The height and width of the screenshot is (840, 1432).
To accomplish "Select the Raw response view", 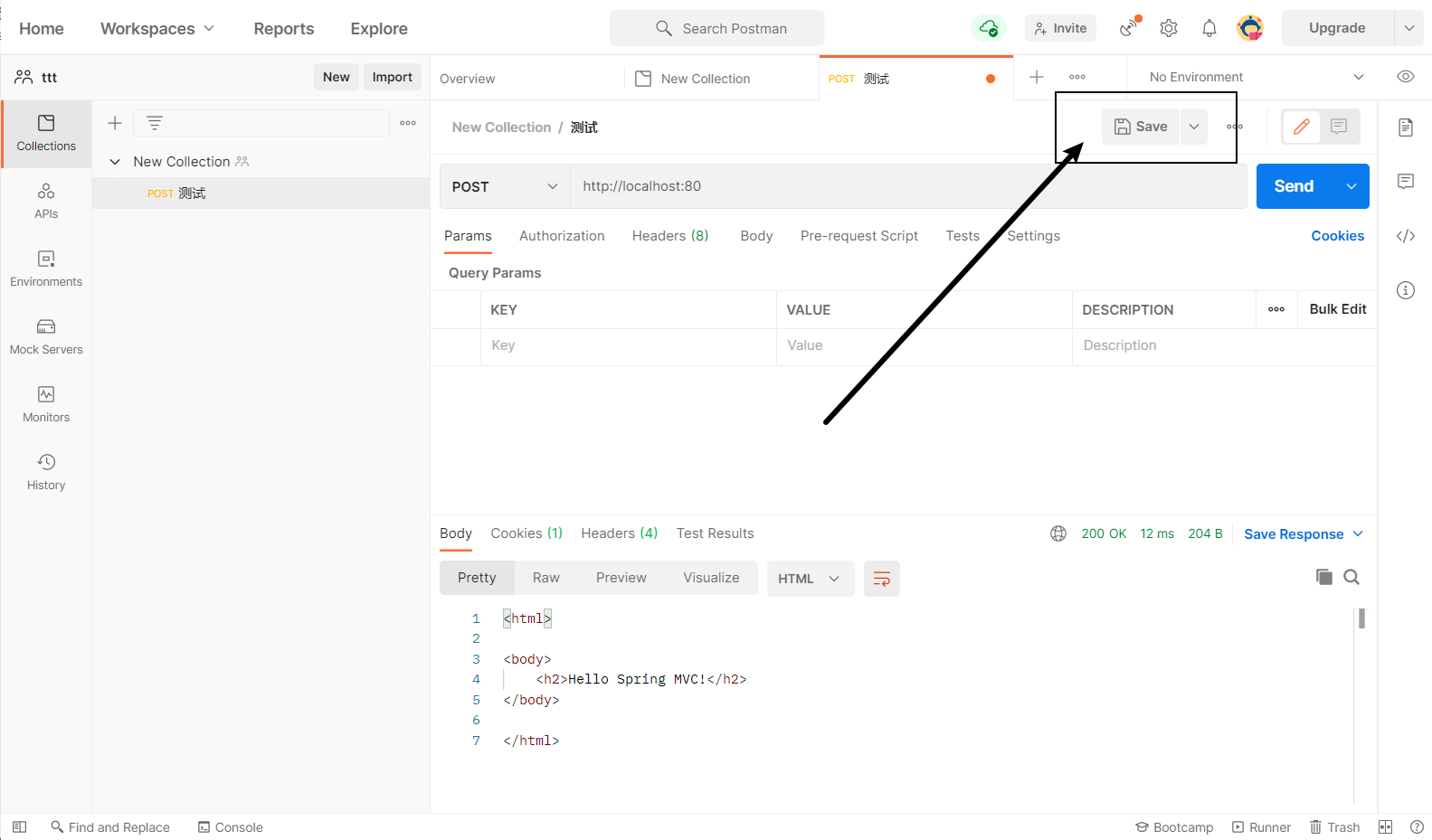I will 546,578.
